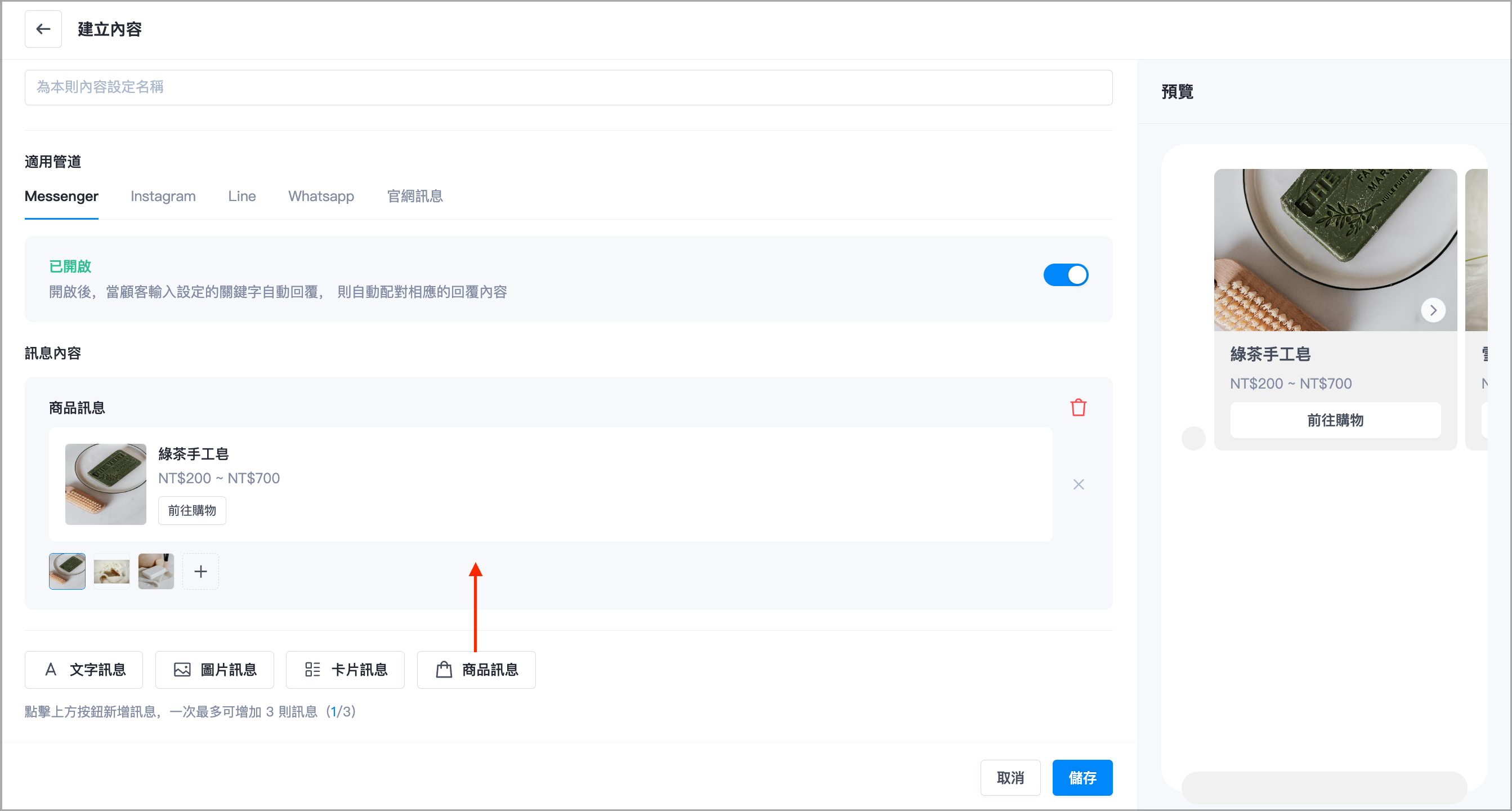This screenshot has height=811, width=1512.
Task: Show next product in preview carousel
Action: (1433, 310)
